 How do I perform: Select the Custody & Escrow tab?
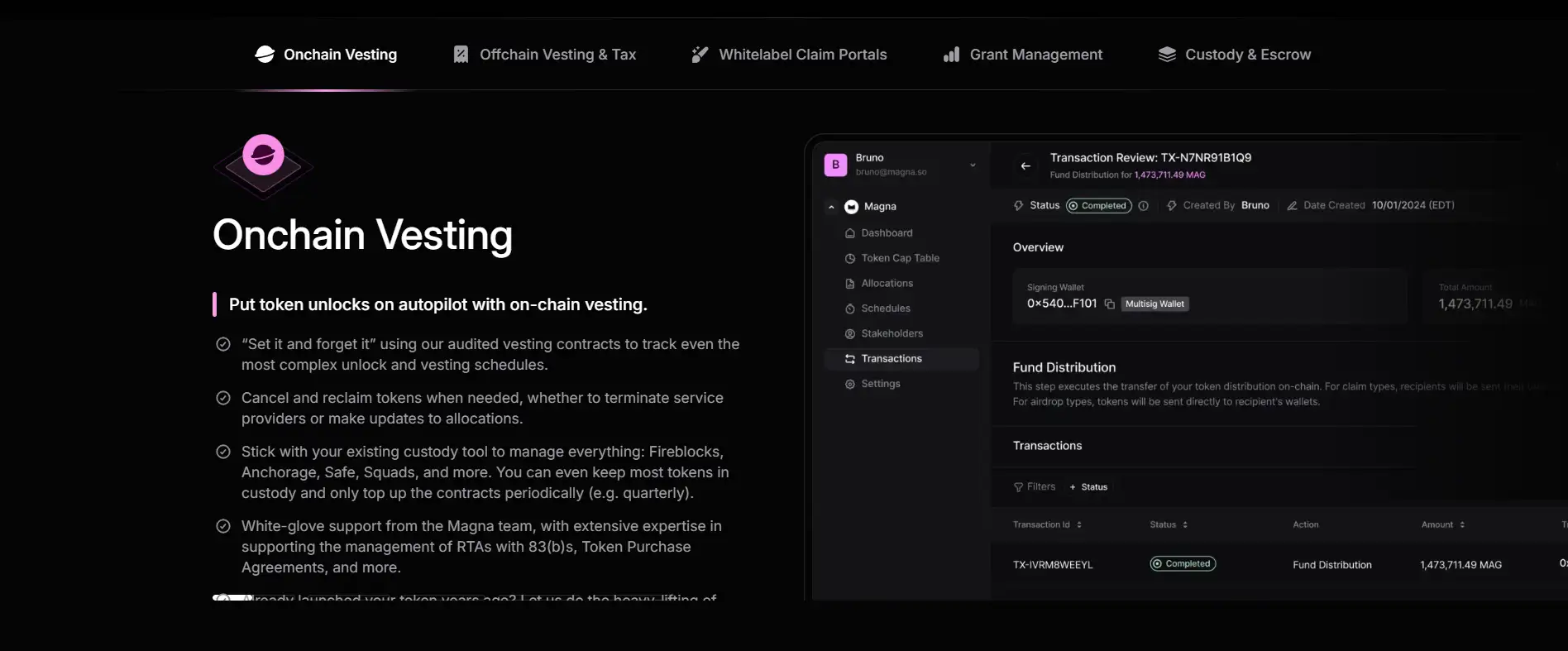tap(1234, 55)
